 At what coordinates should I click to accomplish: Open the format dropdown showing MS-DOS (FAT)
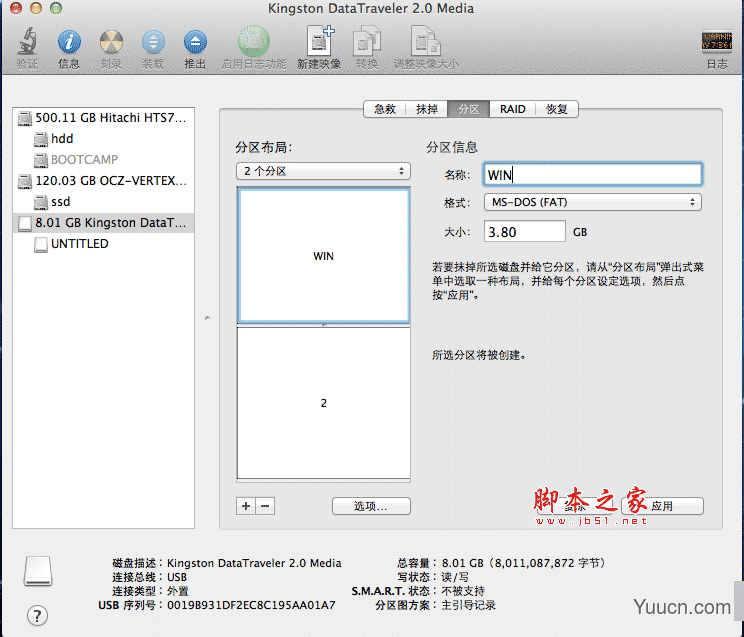(593, 202)
